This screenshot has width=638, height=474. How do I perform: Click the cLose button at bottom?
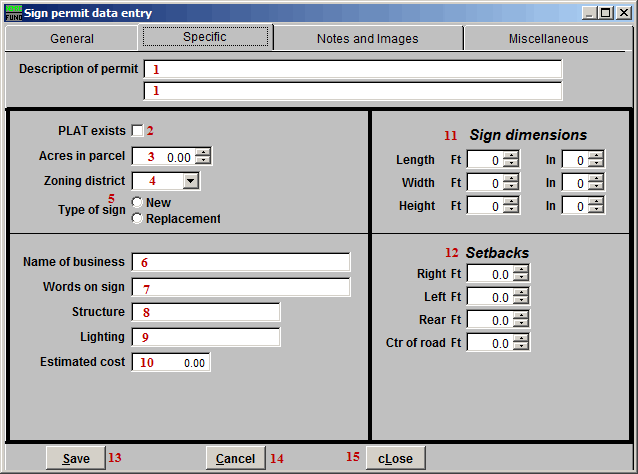[x=395, y=458]
